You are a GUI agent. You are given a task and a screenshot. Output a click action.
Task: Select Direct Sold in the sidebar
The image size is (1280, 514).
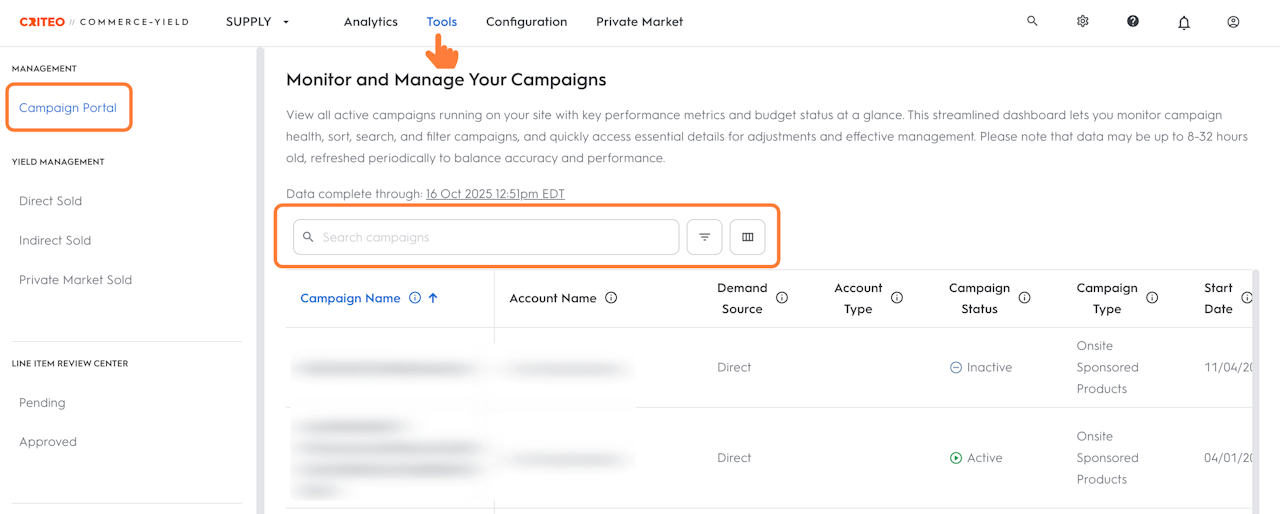point(50,201)
